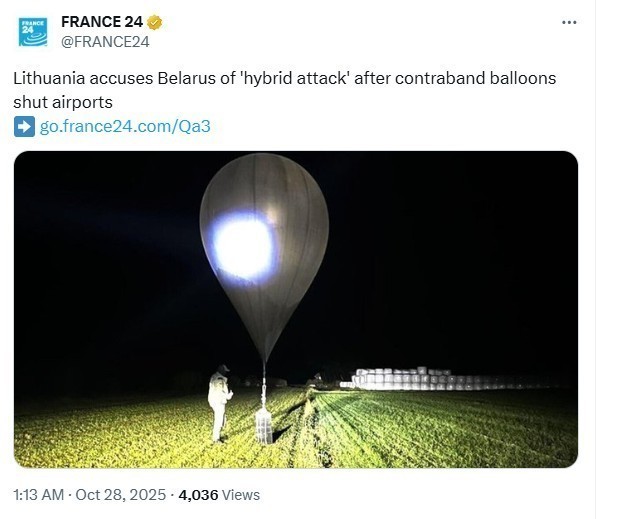Open the three-dot more options menu
The height and width of the screenshot is (519, 623).
pyautogui.click(x=569, y=22)
